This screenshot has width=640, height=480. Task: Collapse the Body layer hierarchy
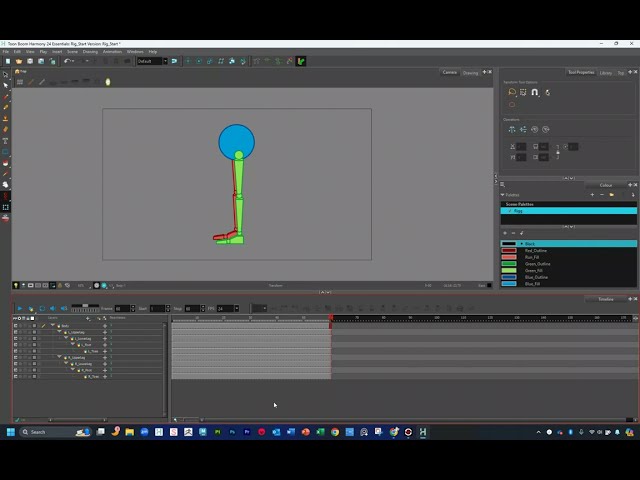tap(53, 325)
